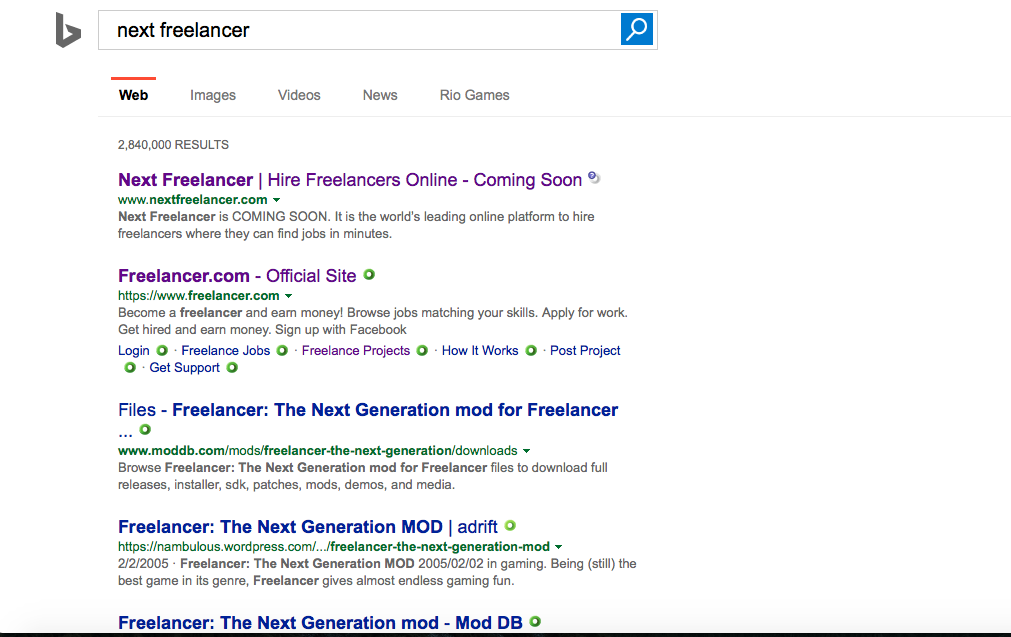Click green safety icon next to Freelancer.com Official Site

coord(369,275)
